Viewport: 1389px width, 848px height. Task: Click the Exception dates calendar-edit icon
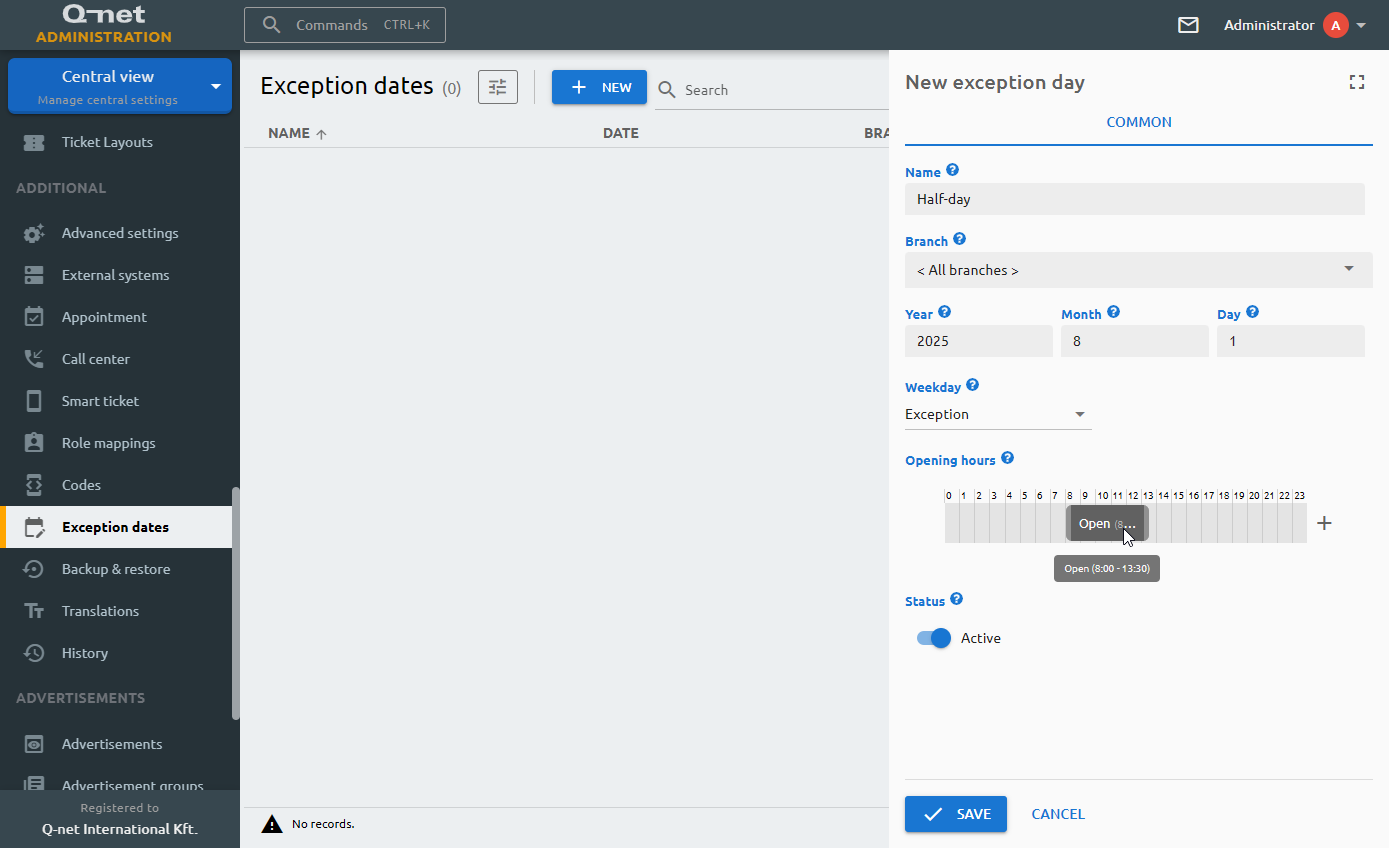(34, 527)
